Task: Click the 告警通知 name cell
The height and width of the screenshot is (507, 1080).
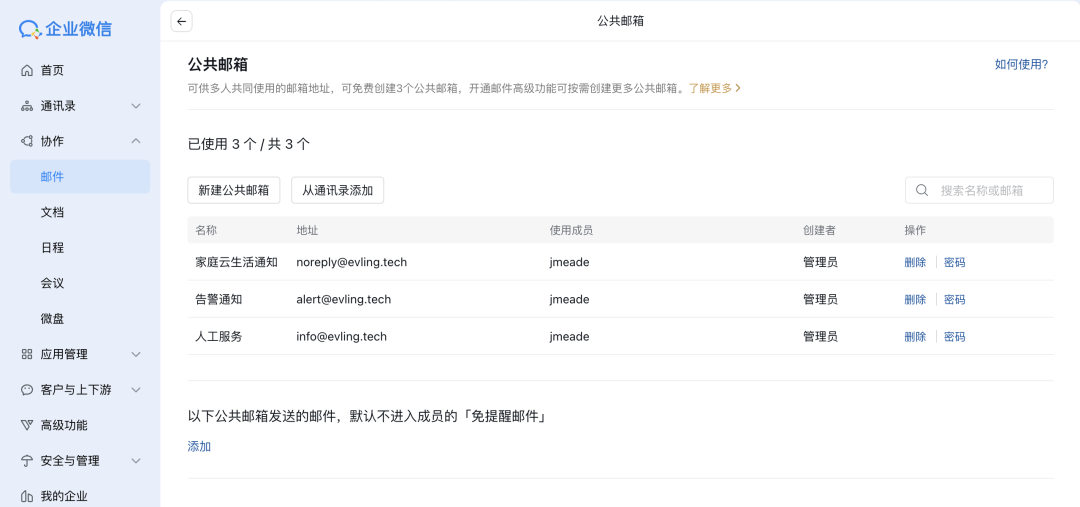Action: (218, 300)
